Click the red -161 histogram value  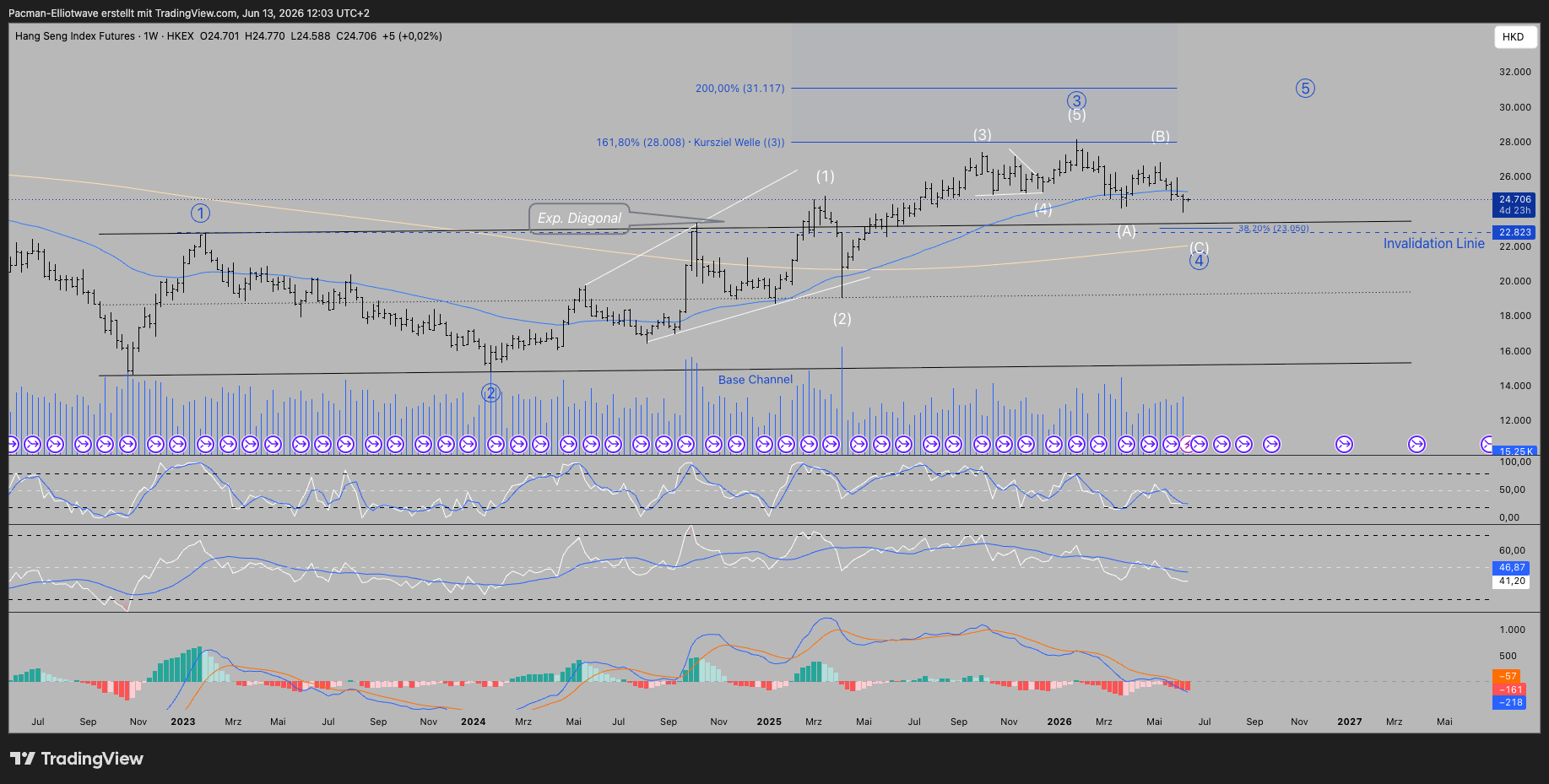click(x=1510, y=689)
